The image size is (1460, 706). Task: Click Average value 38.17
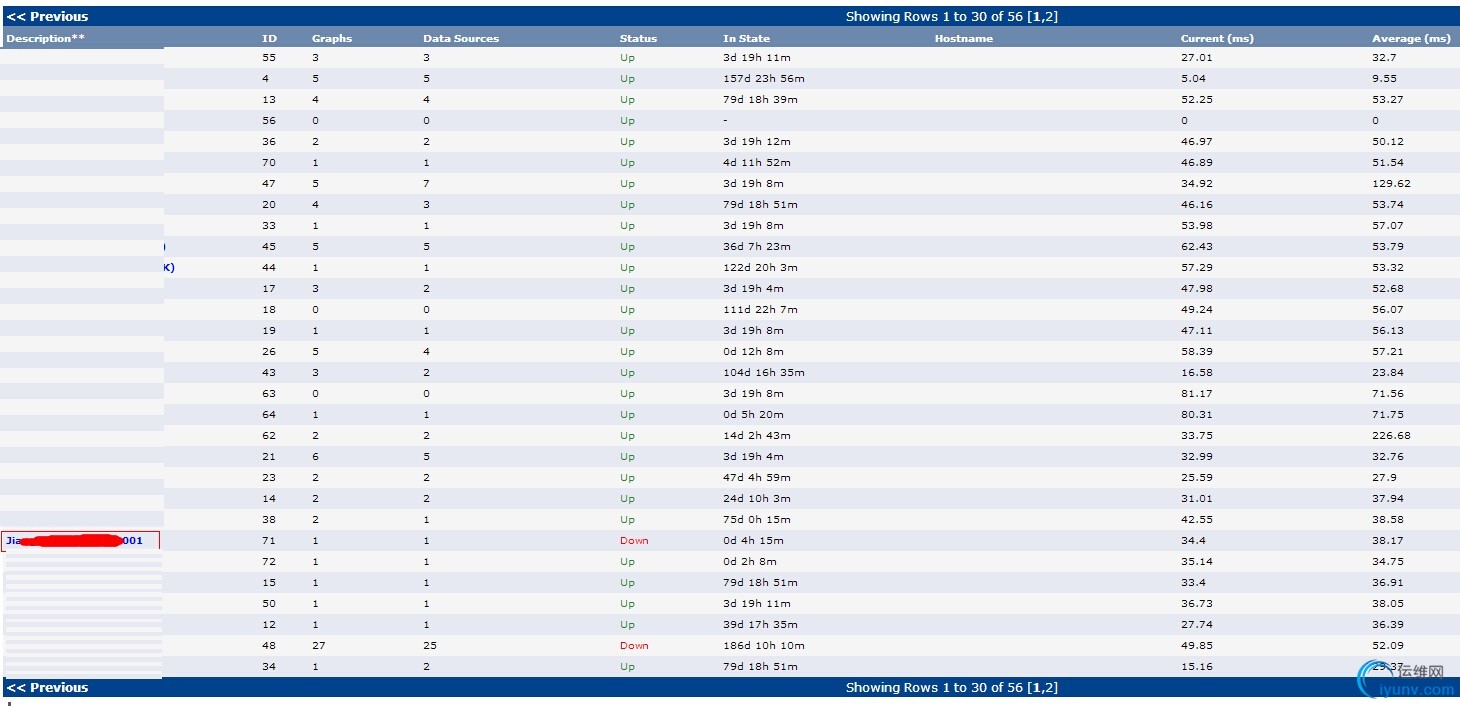[x=1388, y=540]
